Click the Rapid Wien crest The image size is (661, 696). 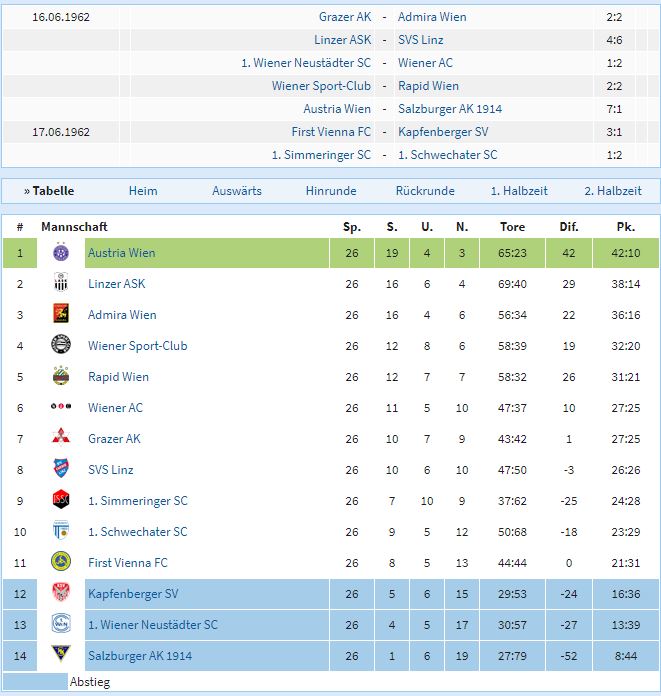[61, 375]
